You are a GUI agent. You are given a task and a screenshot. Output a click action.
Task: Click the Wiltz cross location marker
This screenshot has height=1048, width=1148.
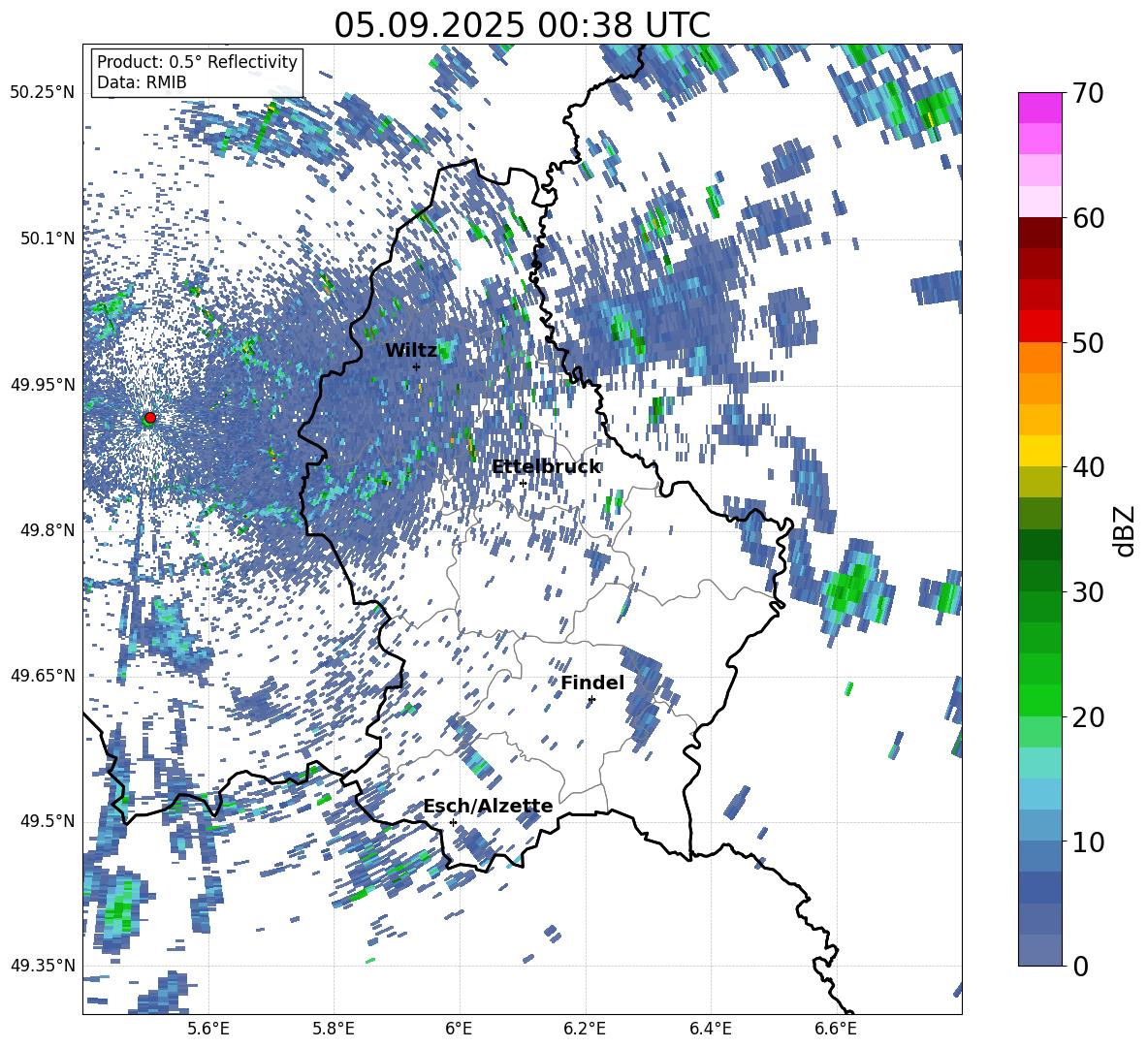click(417, 366)
